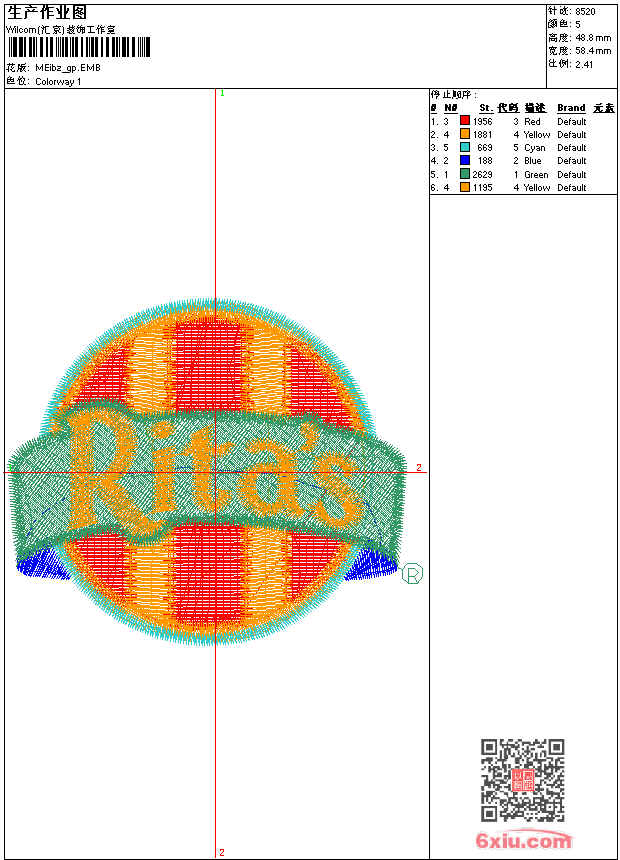Click the Default brand in the Red row
The width and height of the screenshot is (620, 860).
(x=572, y=122)
